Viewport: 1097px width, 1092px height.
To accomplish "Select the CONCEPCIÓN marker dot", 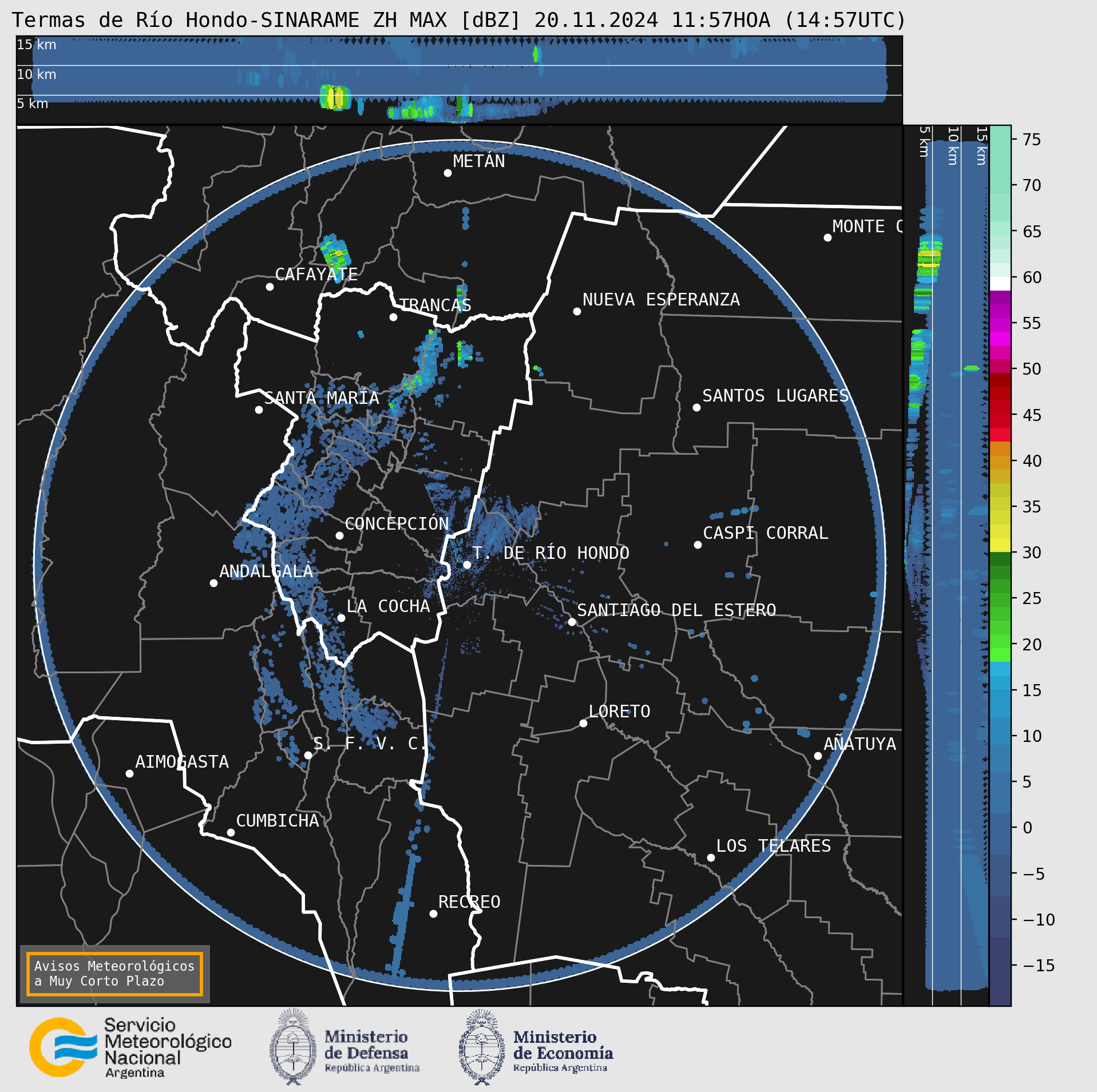I will [x=339, y=535].
